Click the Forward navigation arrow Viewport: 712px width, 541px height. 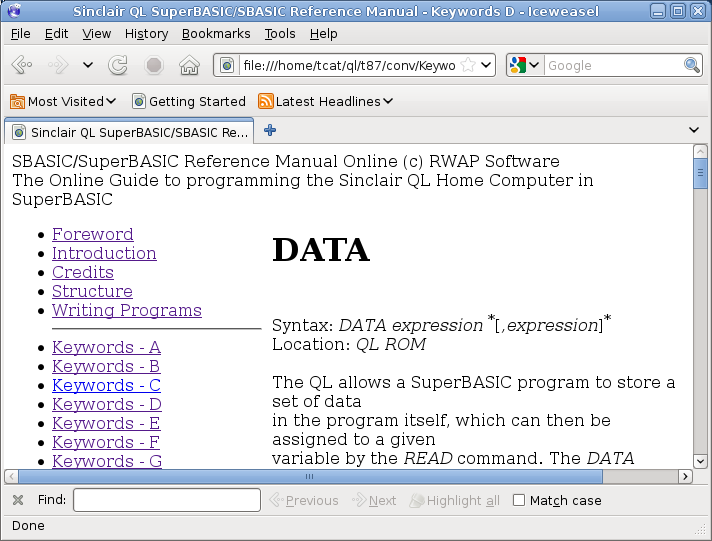tap(58, 65)
